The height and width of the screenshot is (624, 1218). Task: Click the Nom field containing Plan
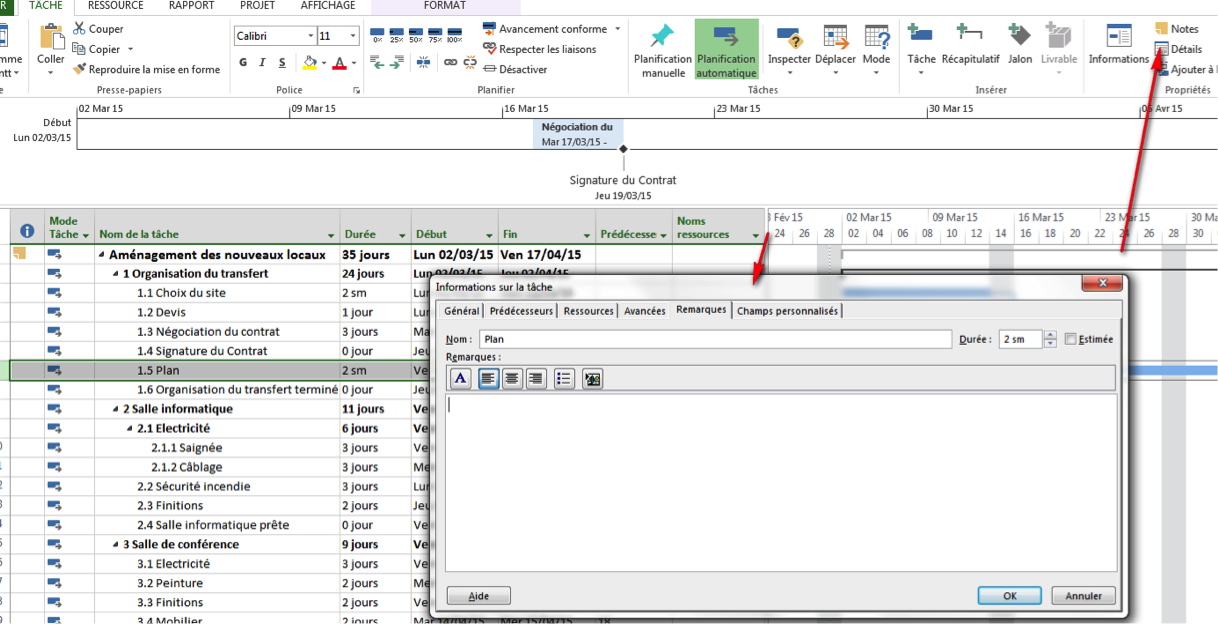click(715, 339)
